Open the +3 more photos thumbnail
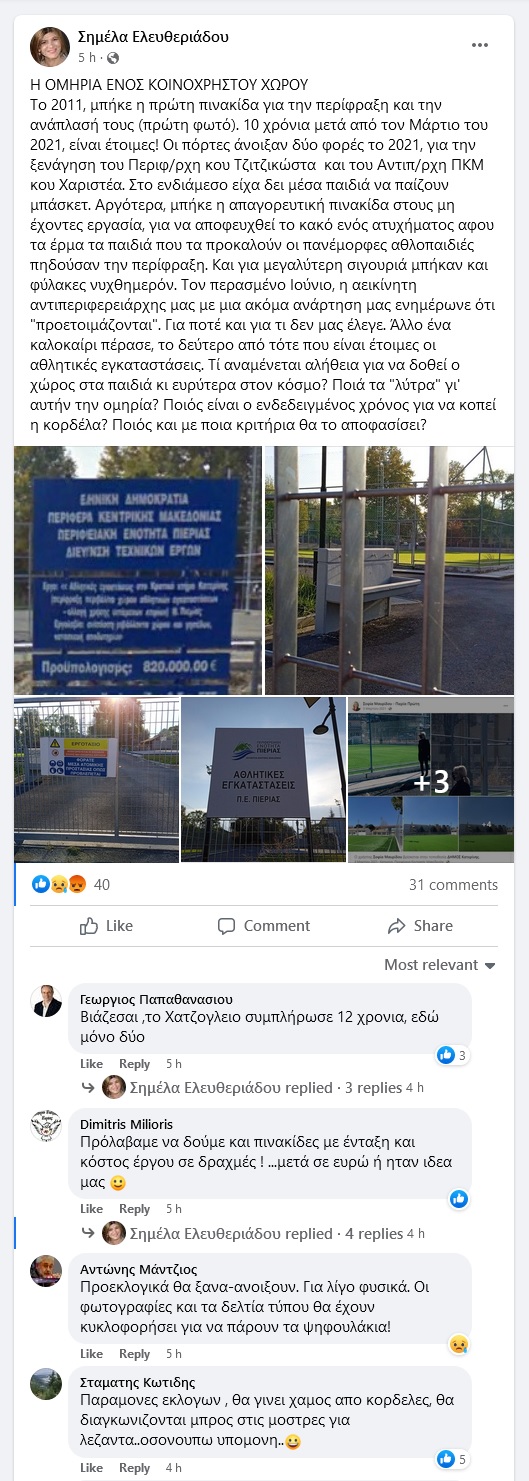This screenshot has height=1481, width=529. [431, 780]
